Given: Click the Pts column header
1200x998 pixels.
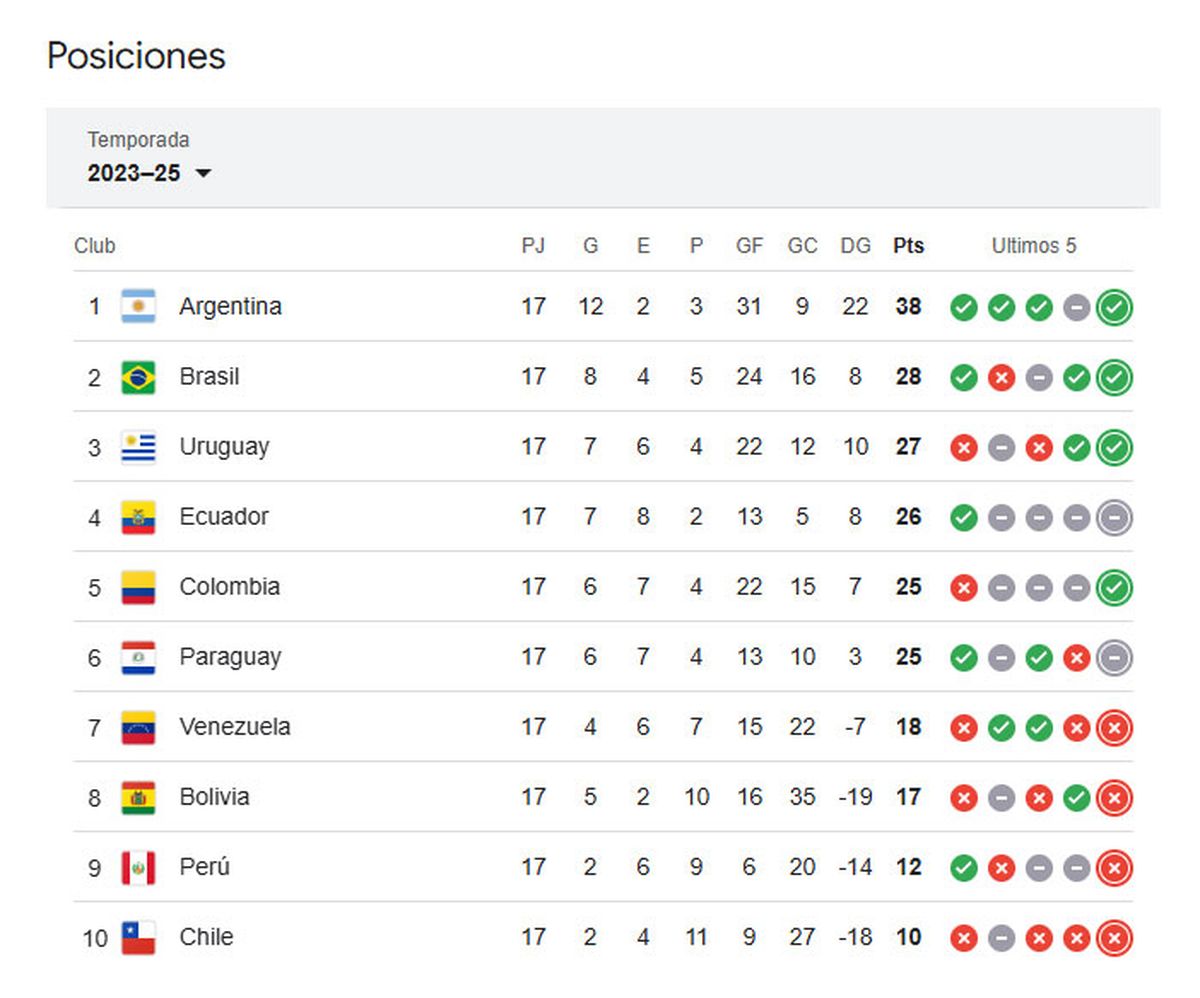Looking at the screenshot, I should pyautogui.click(x=908, y=246).
